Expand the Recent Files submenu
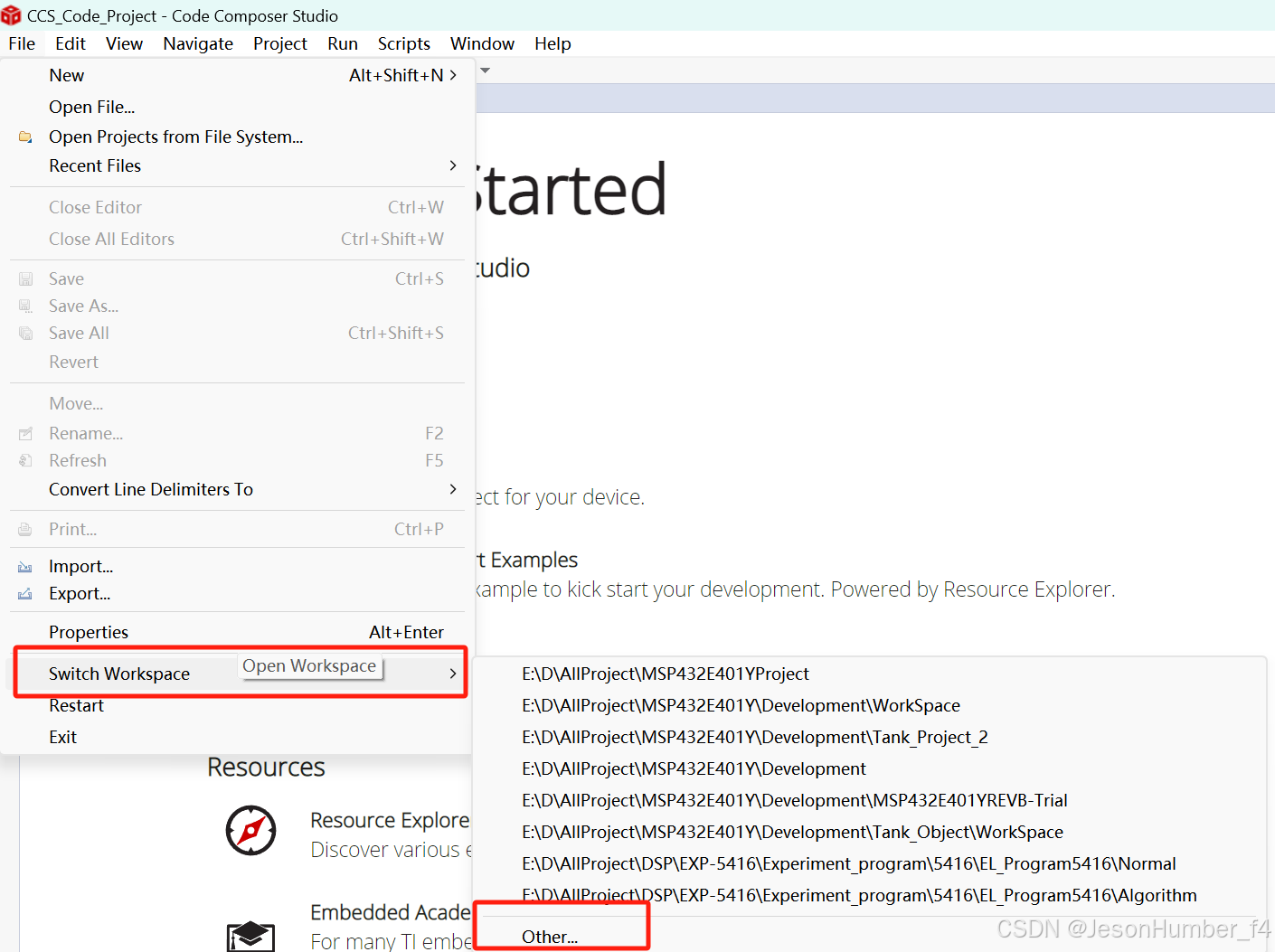This screenshot has width=1275, height=952. click(x=452, y=165)
